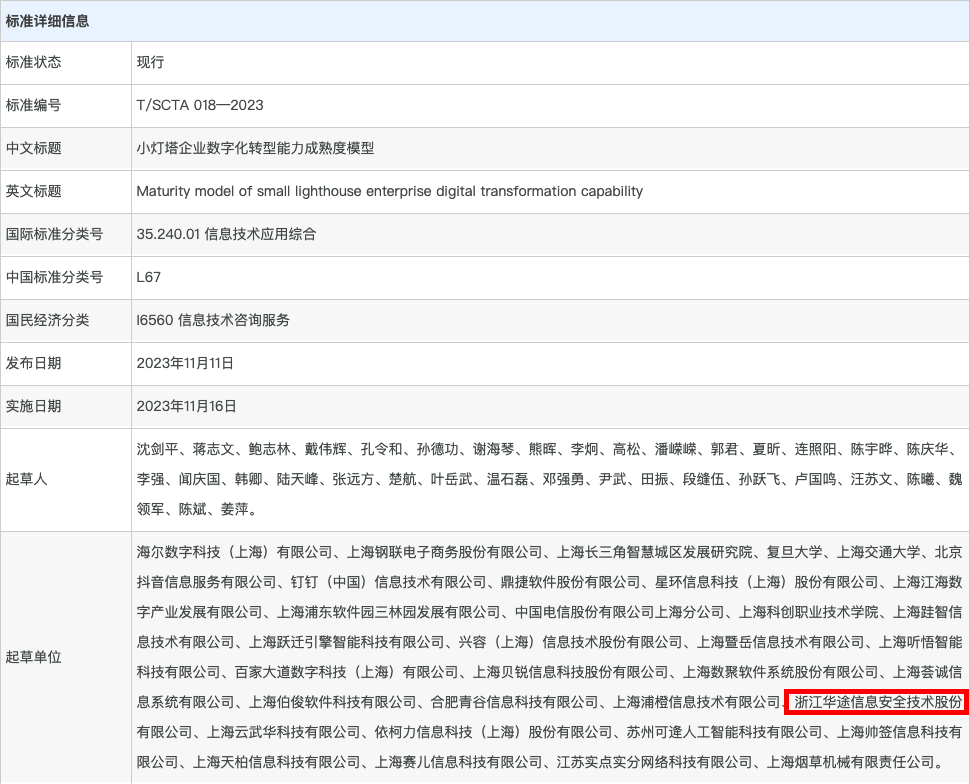
Task: Click the I6560 信息技术咨询服务 value
Action: [213, 320]
